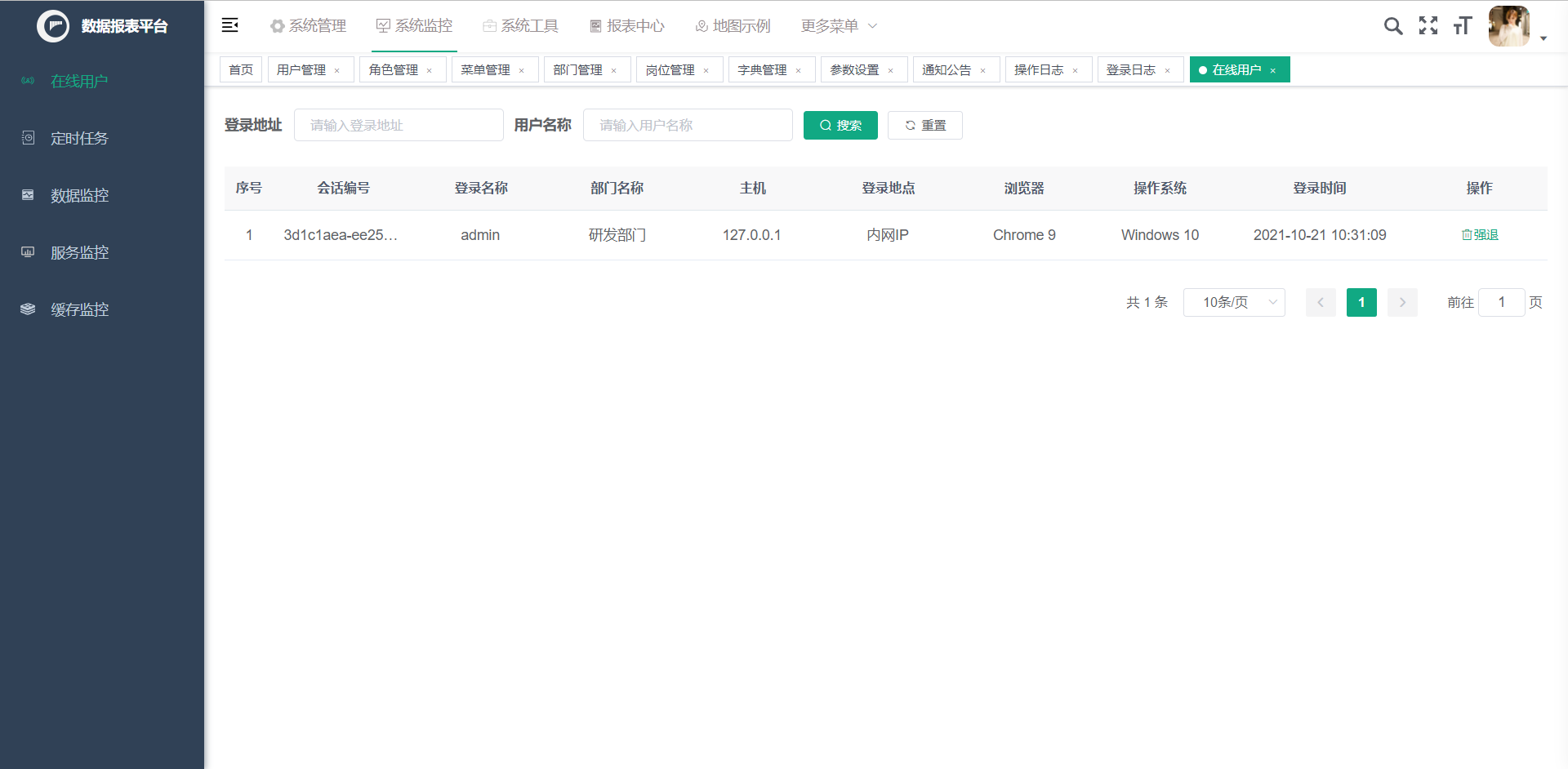The image size is (1568, 769).
Task: Open the 报表中心 menu
Action: coord(626,25)
